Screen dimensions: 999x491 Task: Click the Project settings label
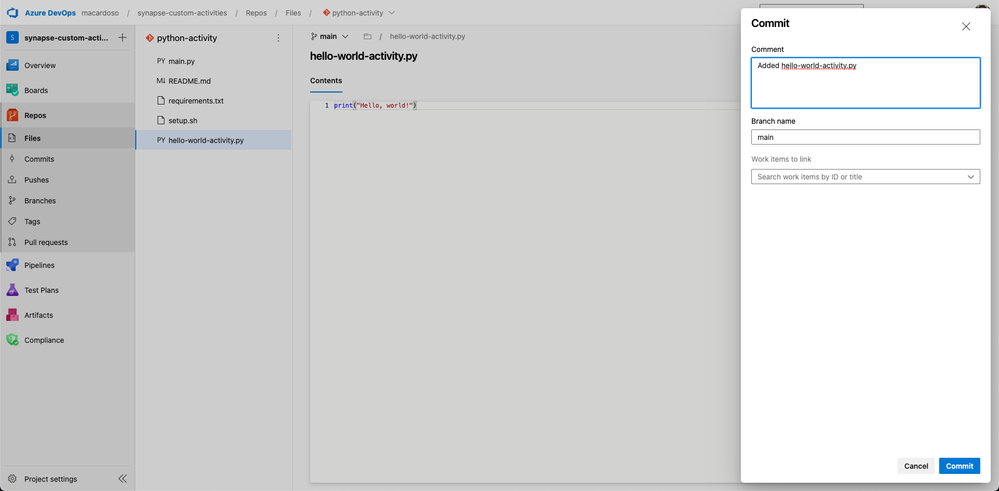[x=51, y=479]
